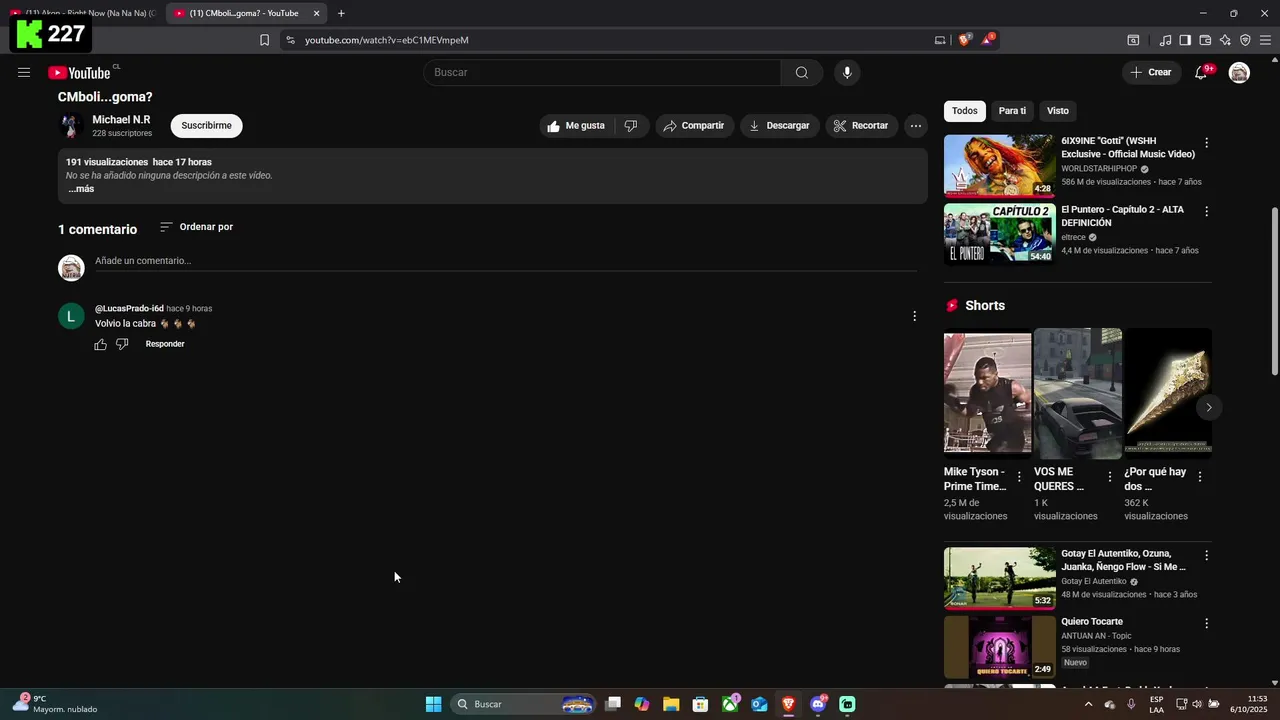Screen dimensions: 1280x720
Task: Show next Shorts with the arrow
Action: 1208,407
